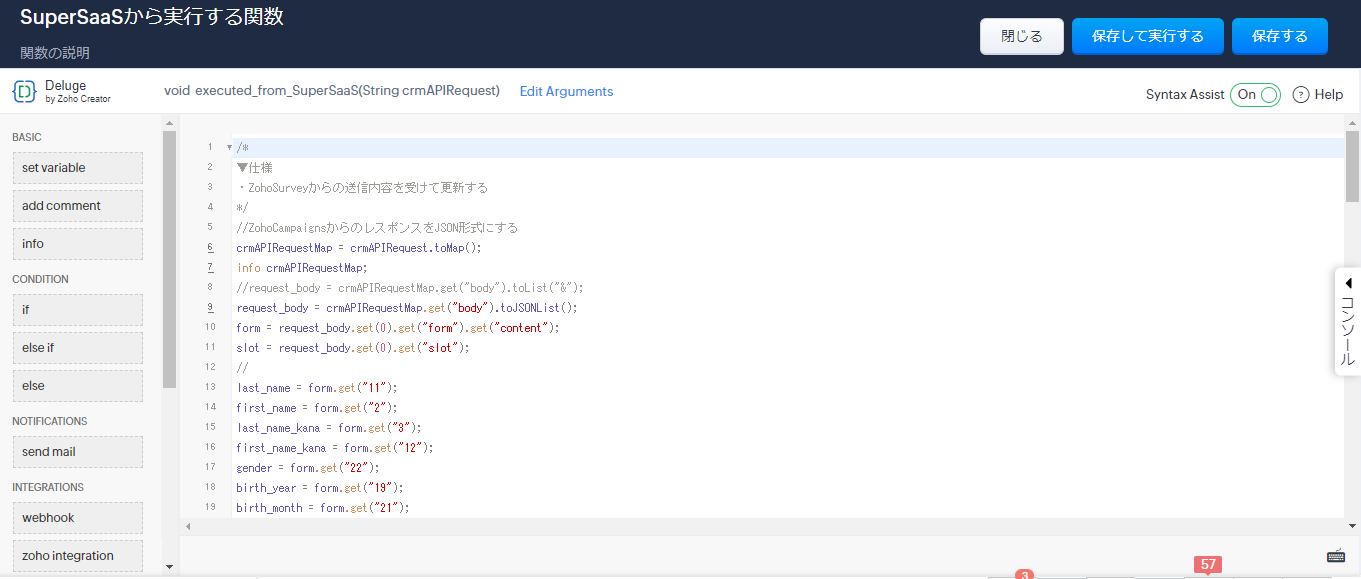The width and height of the screenshot is (1361, 579).
Task: Click the line slot = request_body.get(0).get("slot")
Action: click(353, 347)
